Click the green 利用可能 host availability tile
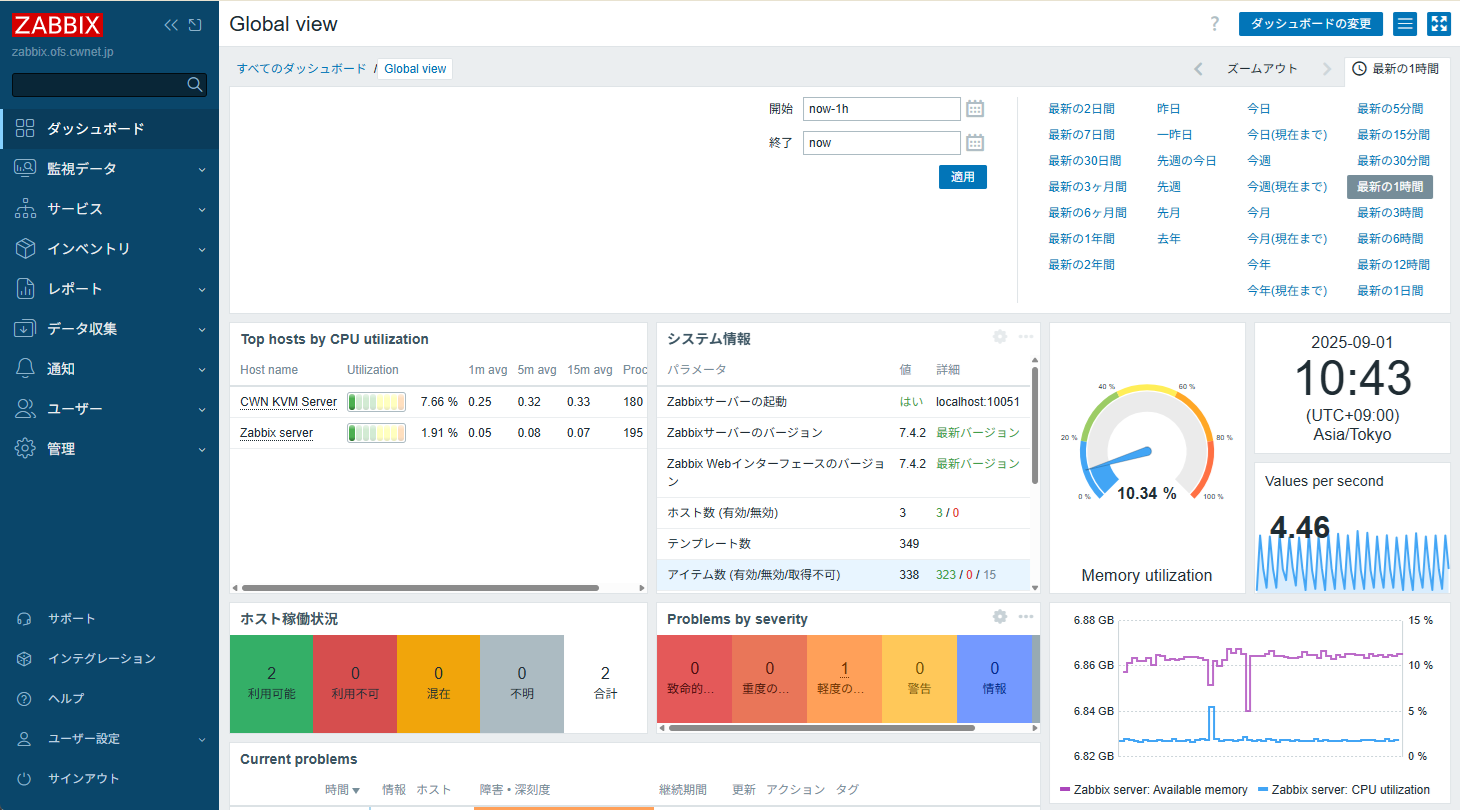 pos(271,682)
